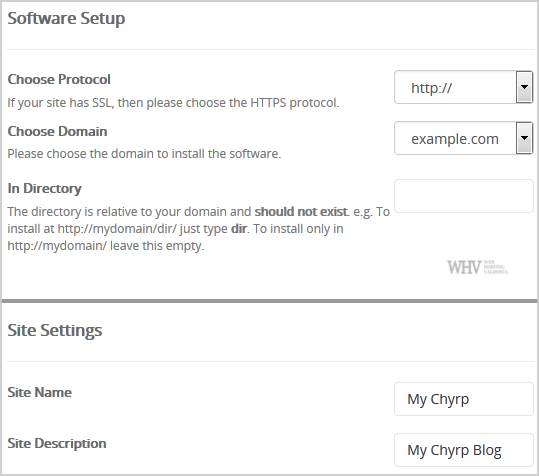This screenshot has width=539, height=476.
Task: Click the bold 'should not exist' text
Action: pos(301,211)
